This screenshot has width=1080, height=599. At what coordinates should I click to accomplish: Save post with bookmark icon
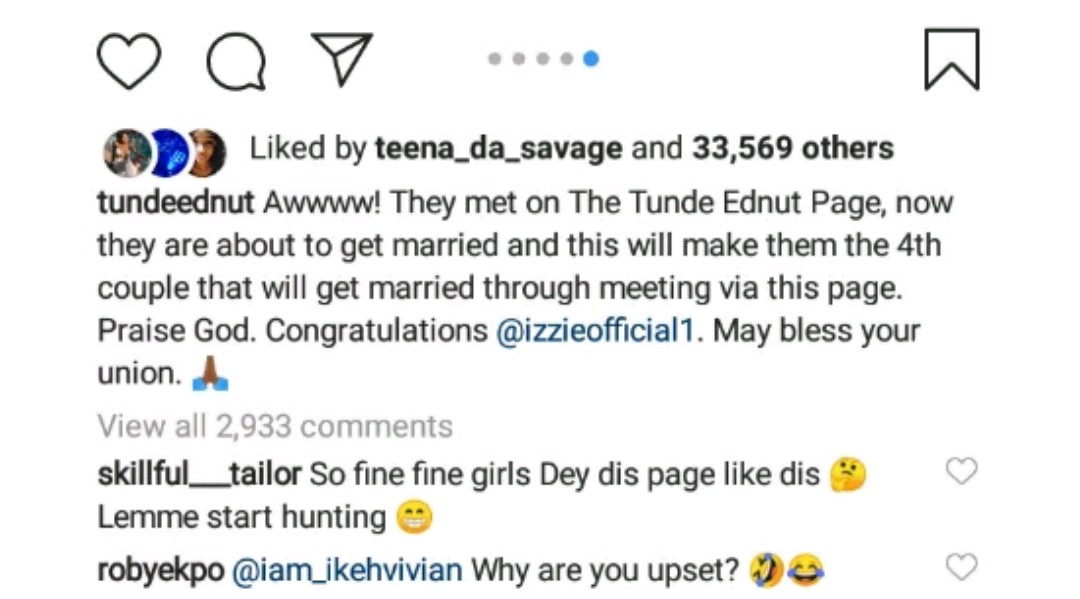951,60
